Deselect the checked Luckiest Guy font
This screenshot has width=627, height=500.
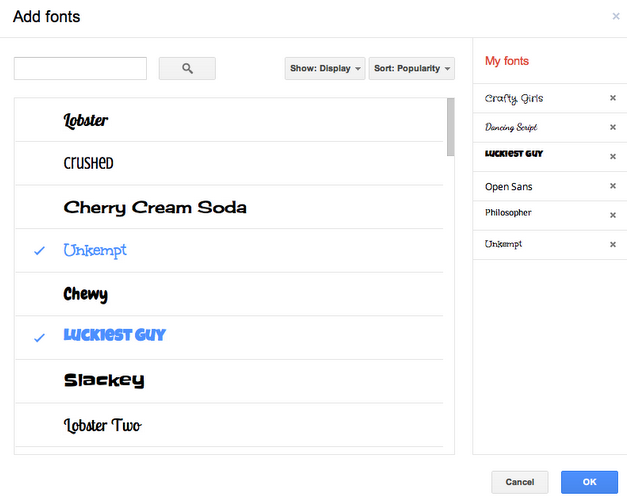(x=114, y=336)
